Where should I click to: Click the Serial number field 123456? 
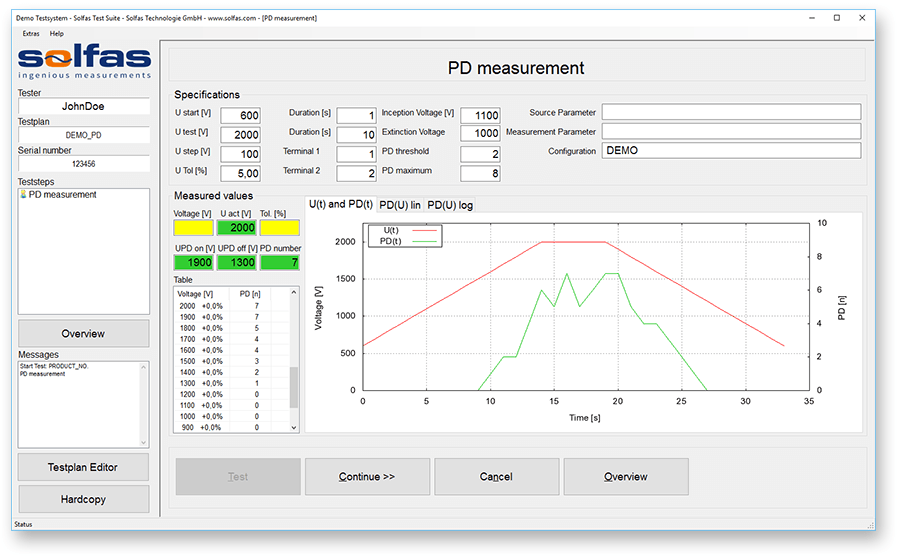point(84,164)
